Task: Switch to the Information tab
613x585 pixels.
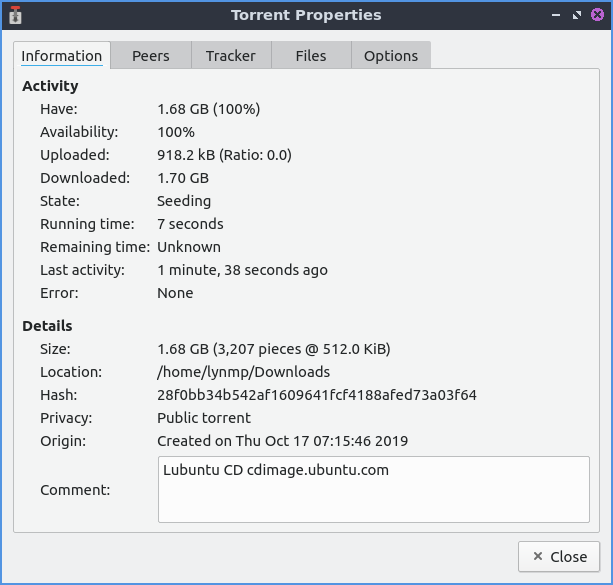Action: pyautogui.click(x=62, y=56)
